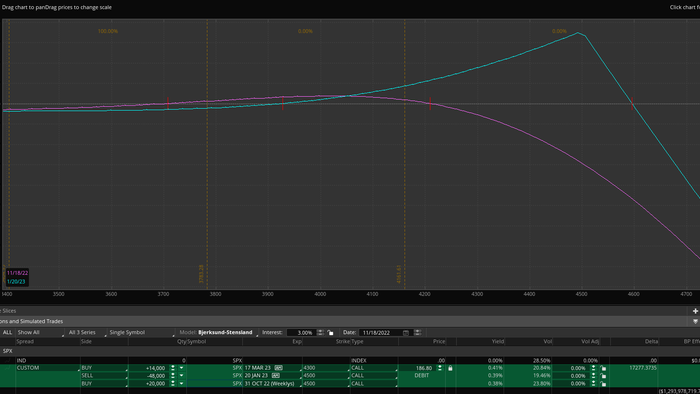
Task: Open quantity dropdown arrow for +20,000
Action: 181,383
